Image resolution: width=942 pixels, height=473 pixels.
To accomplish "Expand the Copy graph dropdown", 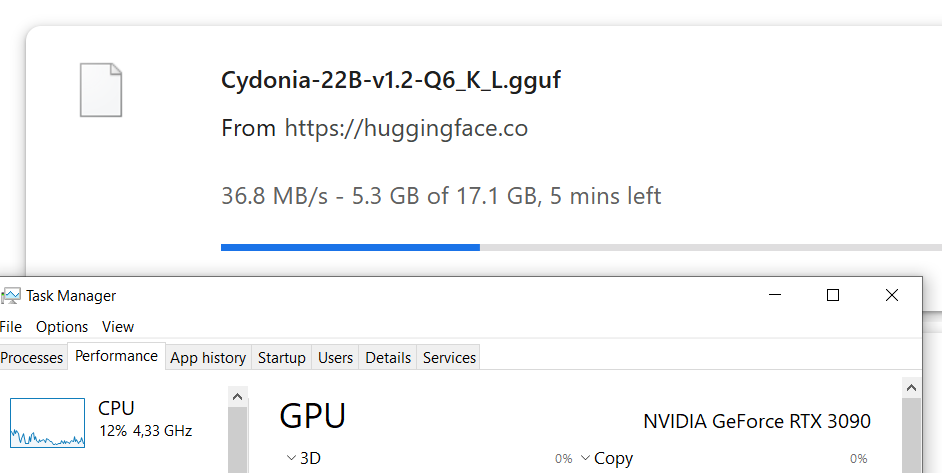I will coord(607,459).
